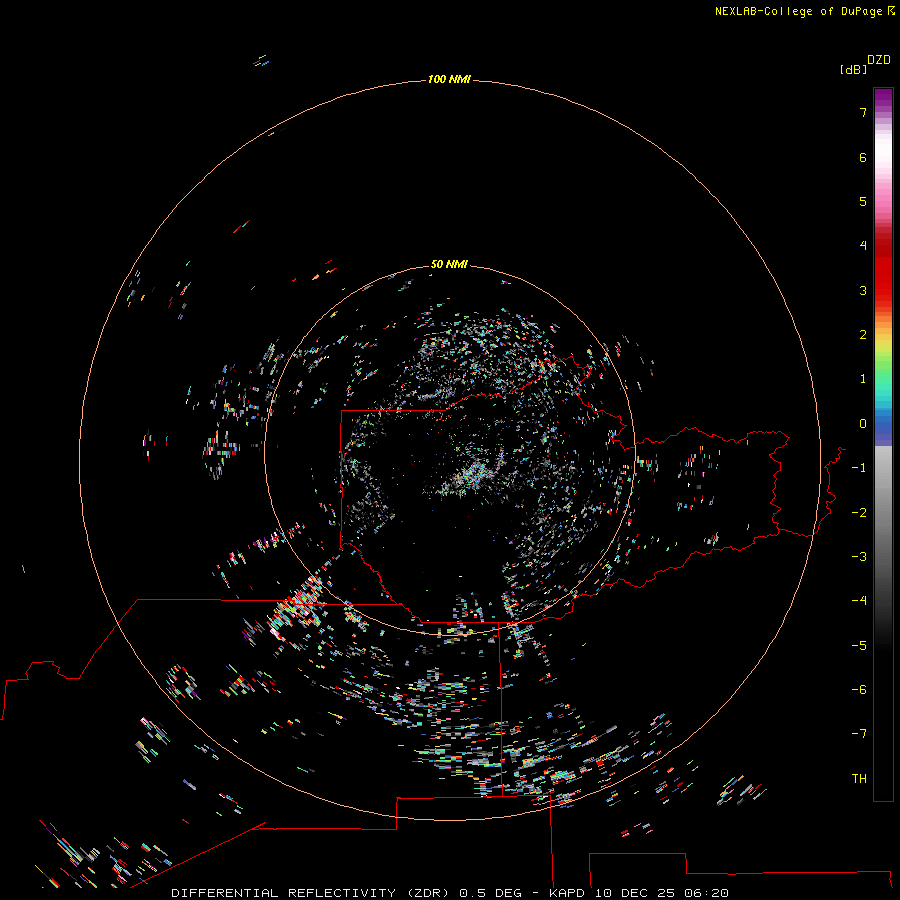This screenshot has height=900, width=900.
Task: Click the -3 value on color scale
Action: [x=859, y=557]
